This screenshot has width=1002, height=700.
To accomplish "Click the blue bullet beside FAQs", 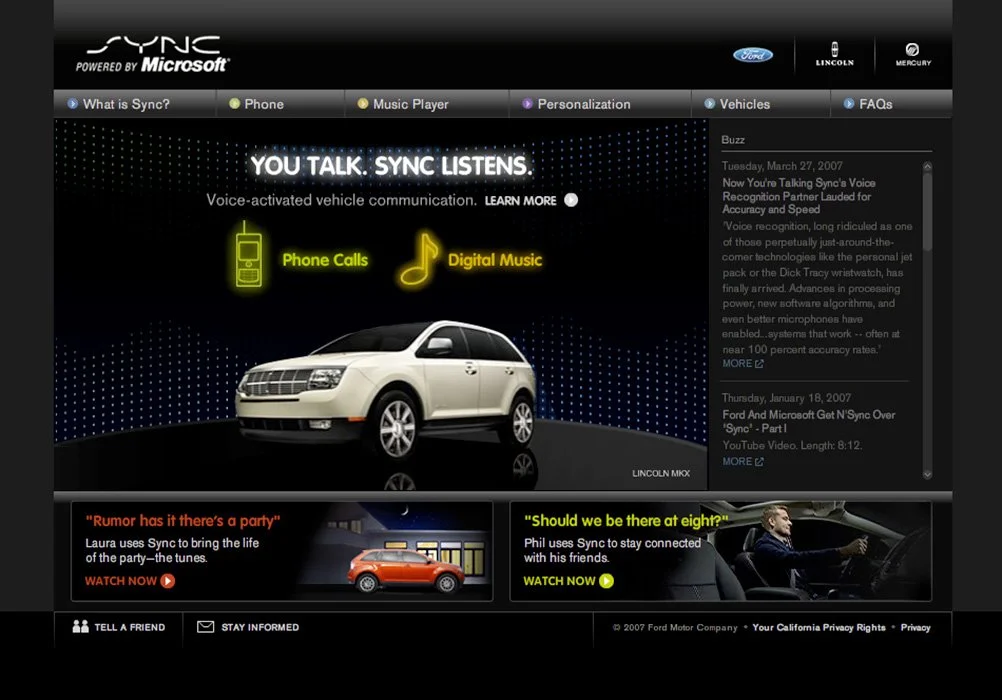I will click(x=849, y=104).
